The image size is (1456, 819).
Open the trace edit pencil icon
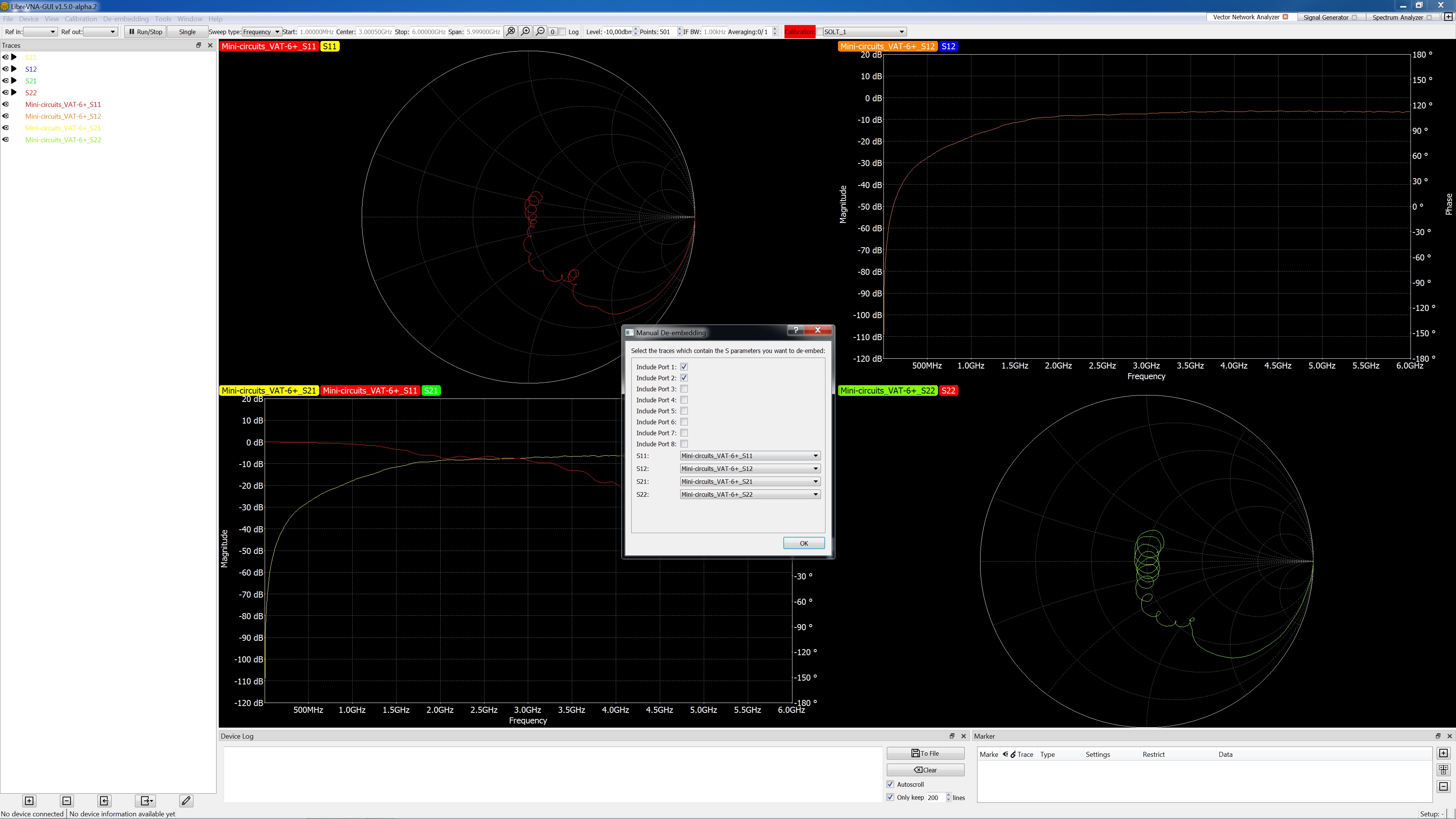[x=185, y=801]
